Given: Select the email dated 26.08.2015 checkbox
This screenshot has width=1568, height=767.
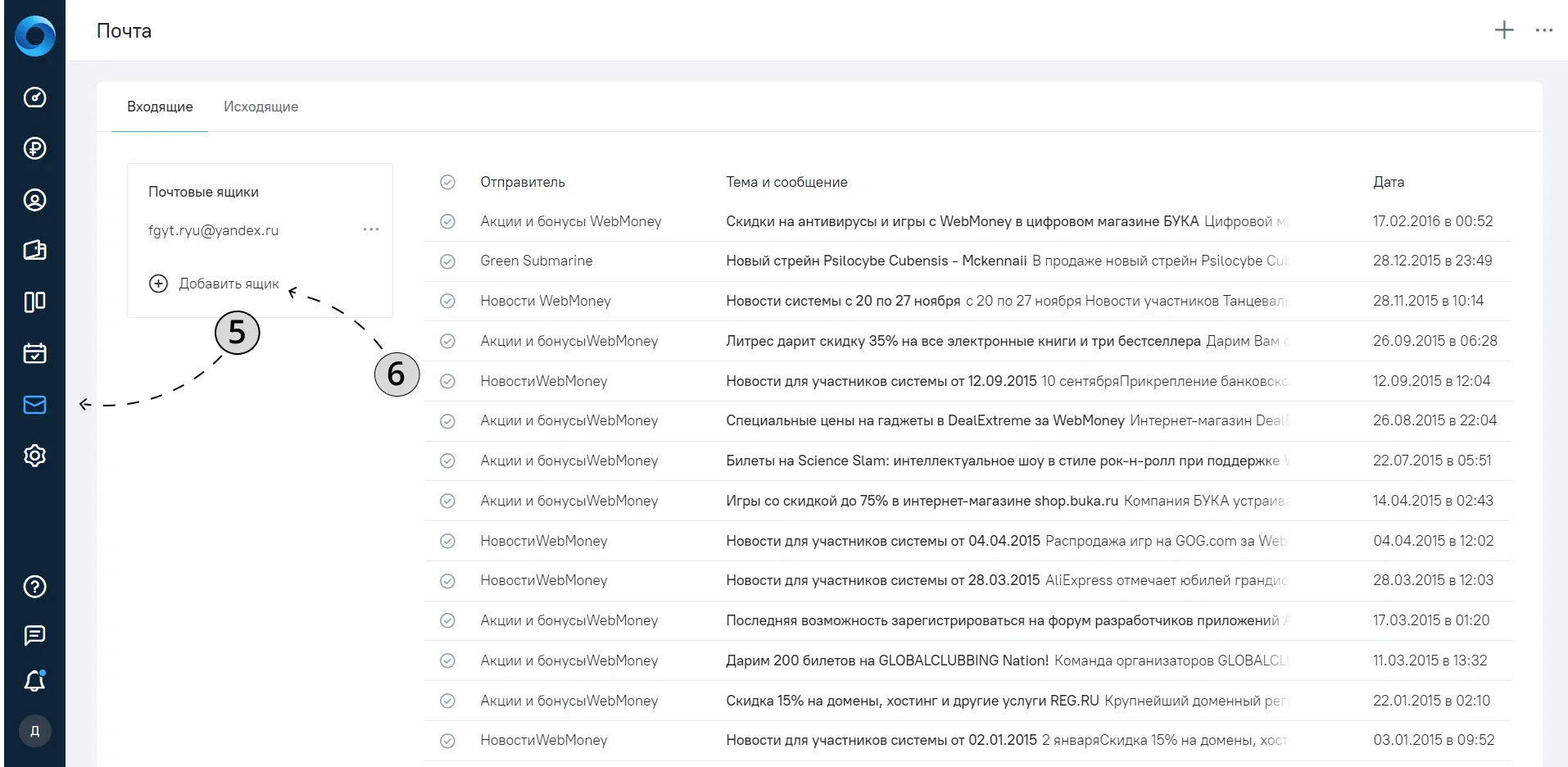Looking at the screenshot, I should tap(447, 421).
